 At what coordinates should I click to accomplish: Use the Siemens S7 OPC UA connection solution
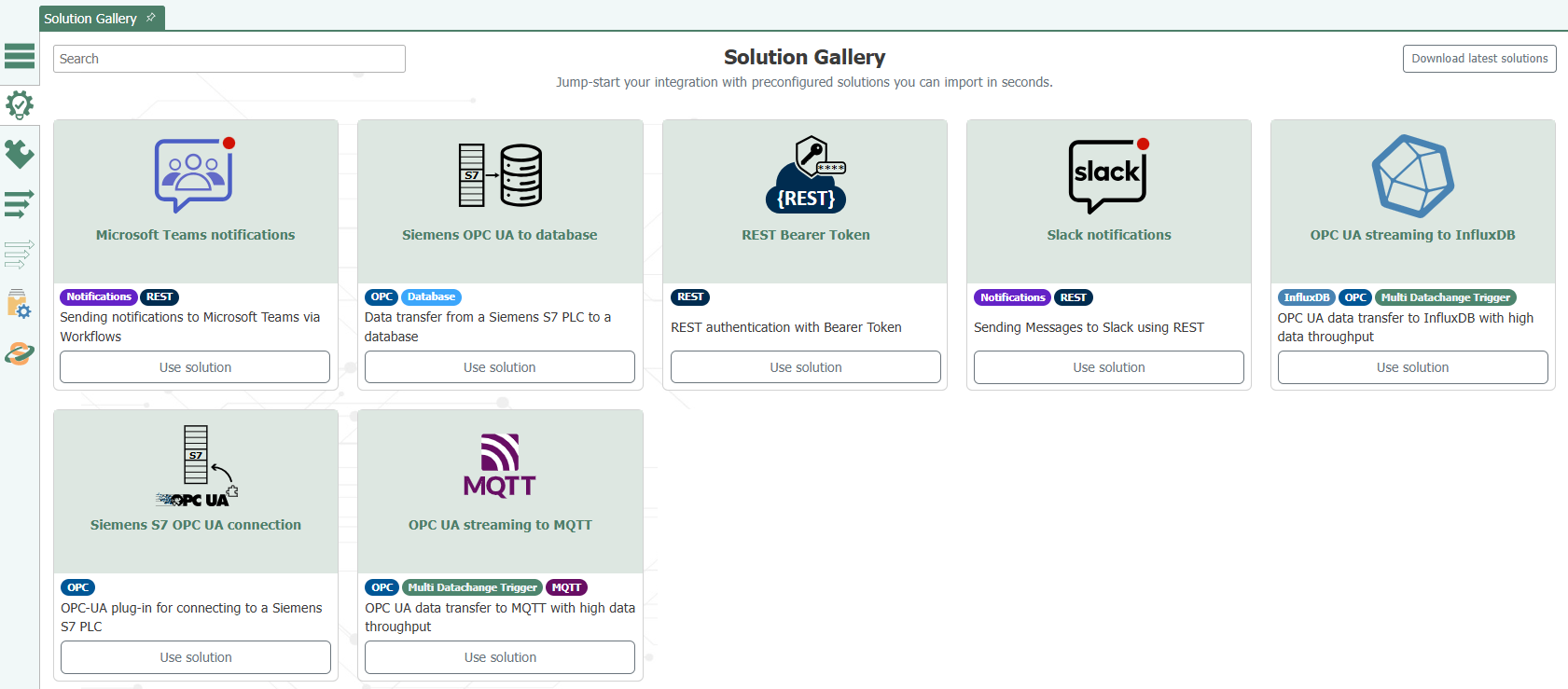(195, 657)
